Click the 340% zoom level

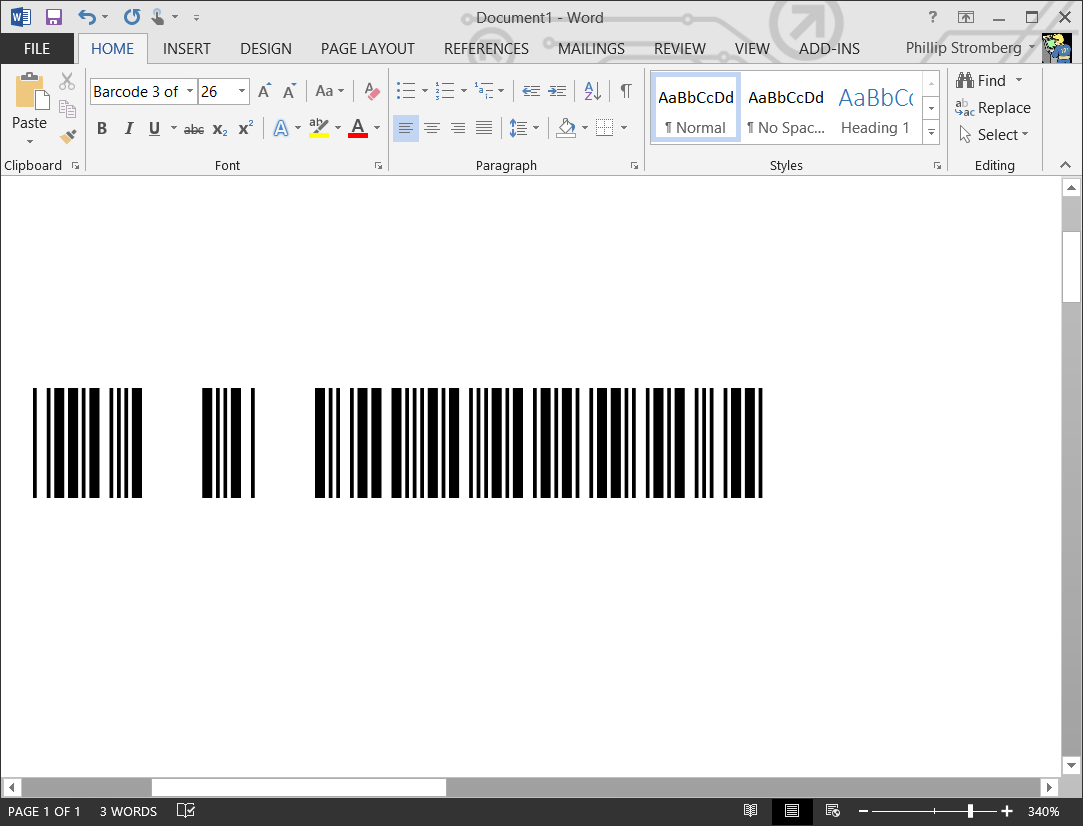click(x=1043, y=811)
